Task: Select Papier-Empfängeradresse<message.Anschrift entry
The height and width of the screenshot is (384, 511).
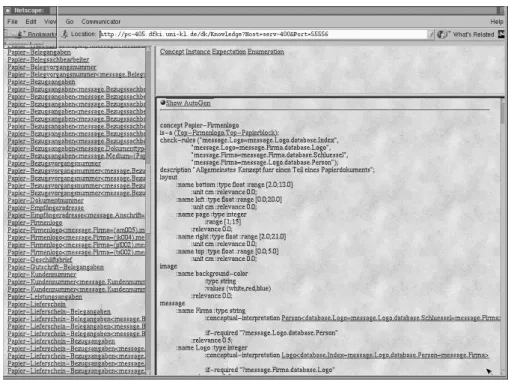Action: (76, 215)
